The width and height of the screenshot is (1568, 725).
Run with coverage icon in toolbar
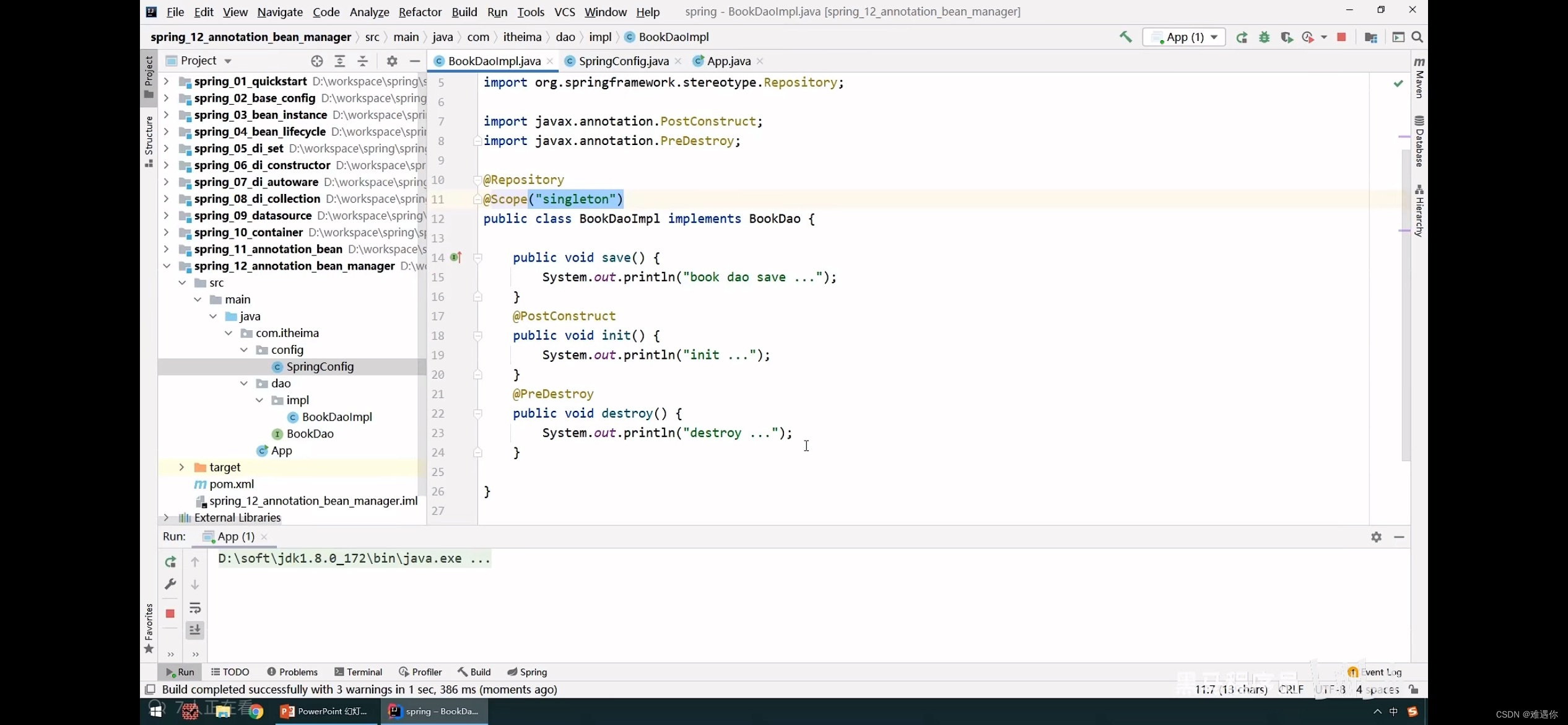tap(1286, 37)
